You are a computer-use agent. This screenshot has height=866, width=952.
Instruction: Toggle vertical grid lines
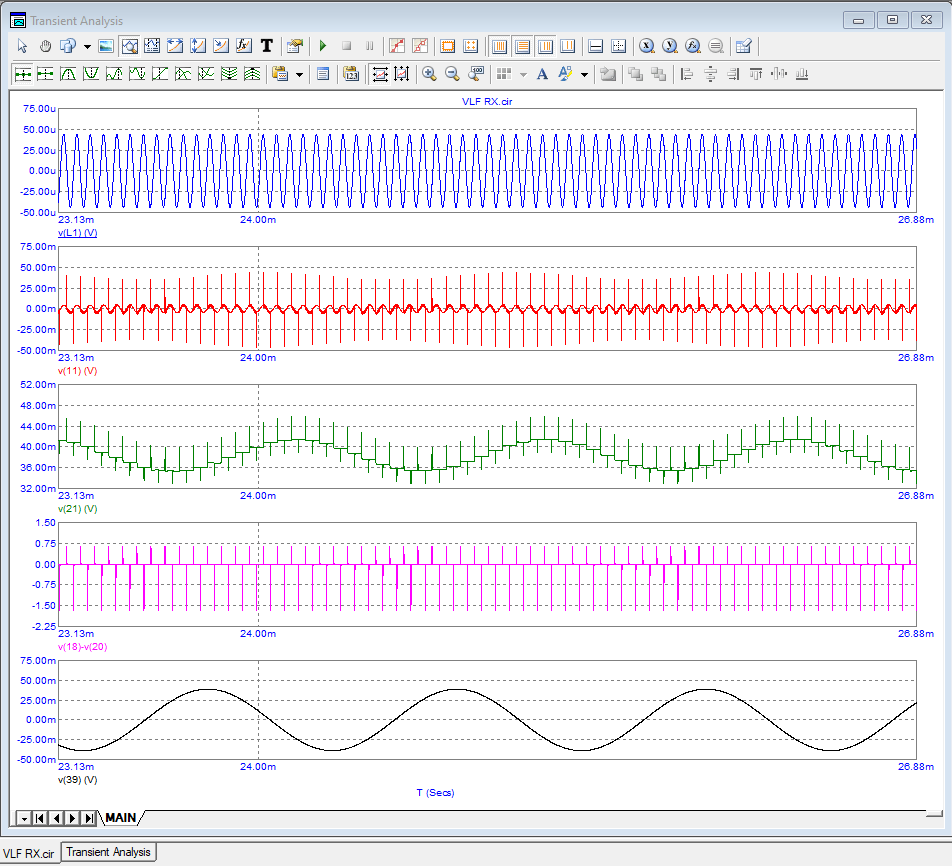(x=500, y=46)
